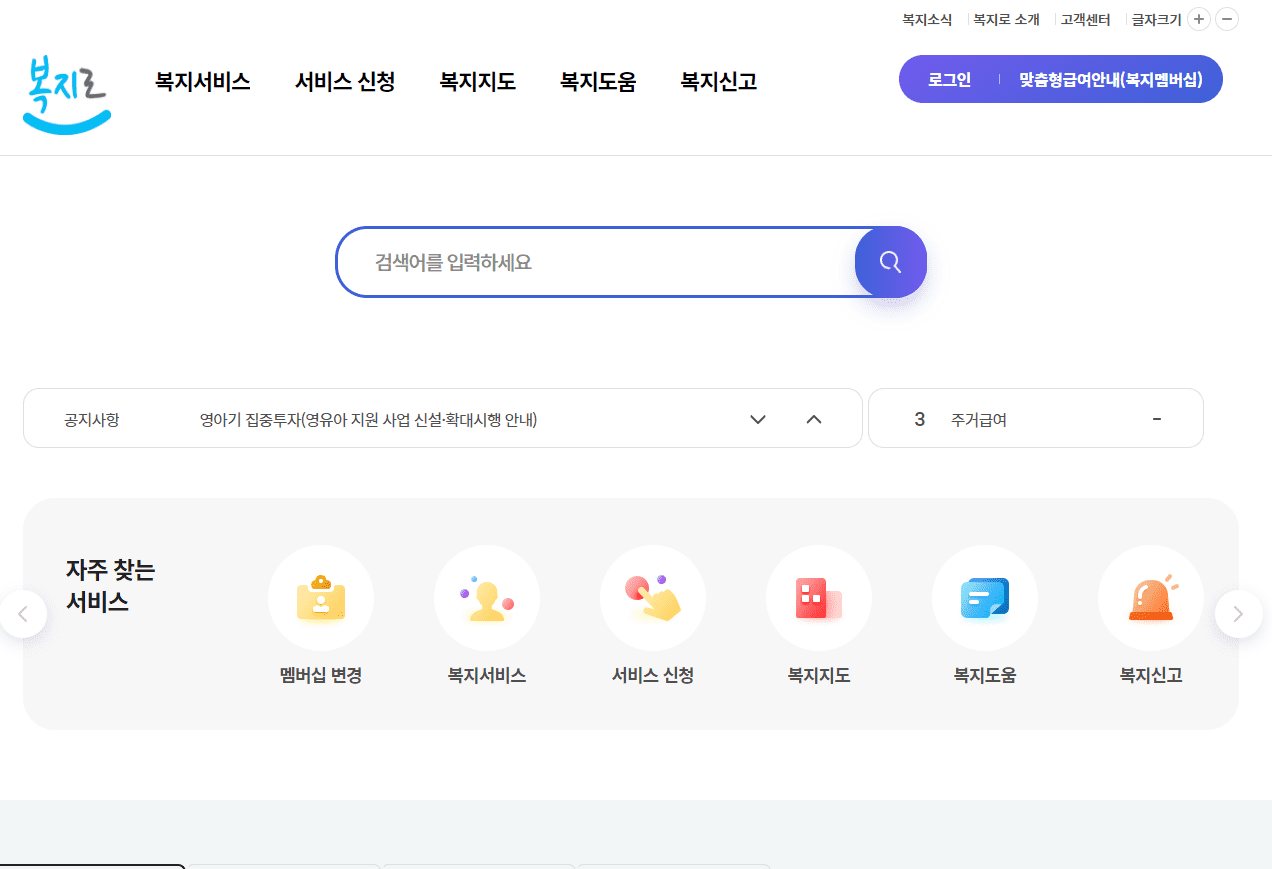Open the 복지서비스 clipboard icon in 자주 찾는 서비스

[x=486, y=597]
